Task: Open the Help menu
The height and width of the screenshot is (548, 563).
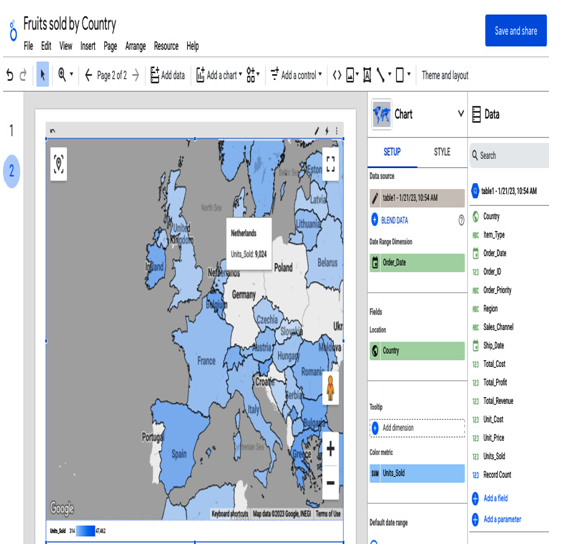Action: point(192,46)
